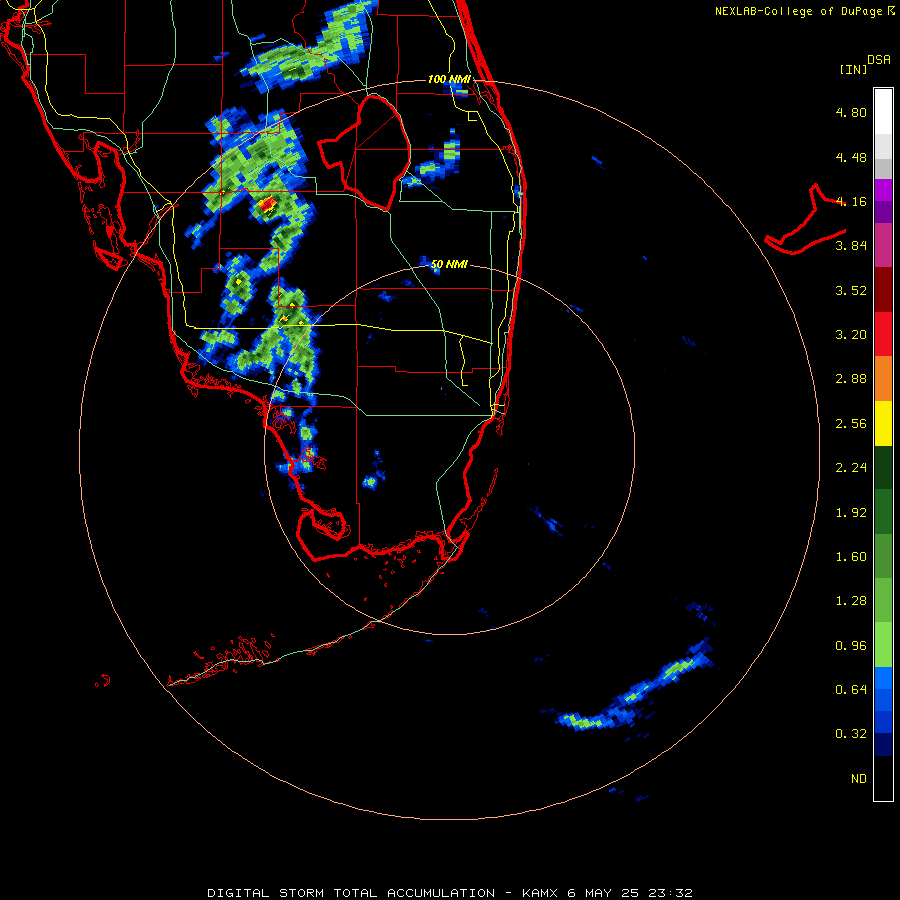900x900 pixels.
Task: Click the 3.52 legend value
Action: point(851,290)
